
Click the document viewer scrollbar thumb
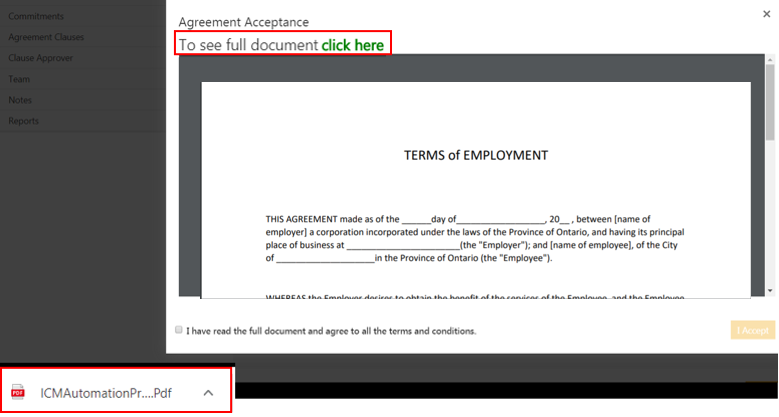click(770, 102)
